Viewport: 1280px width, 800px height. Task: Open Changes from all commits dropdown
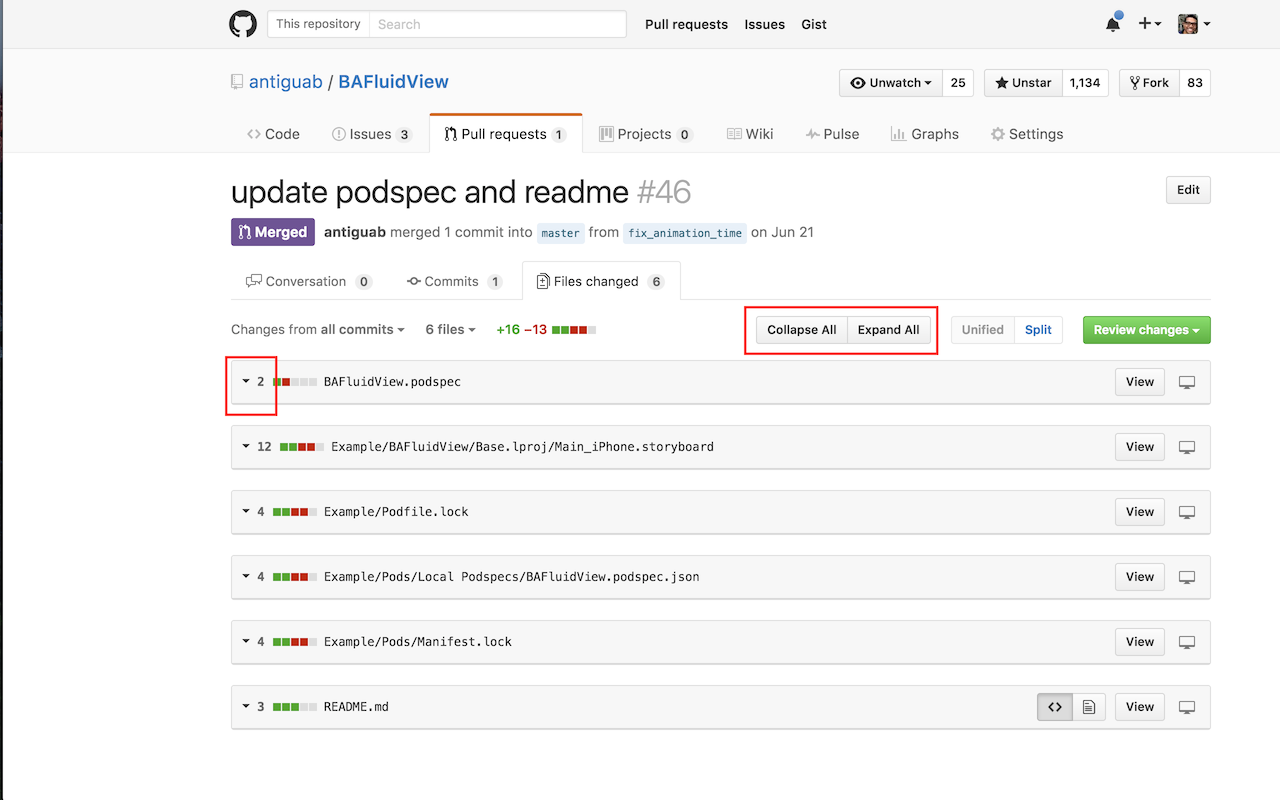(318, 329)
